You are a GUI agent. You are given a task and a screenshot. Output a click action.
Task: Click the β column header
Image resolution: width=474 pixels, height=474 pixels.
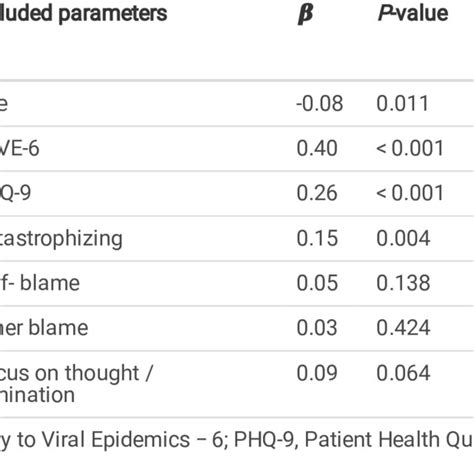coord(305,14)
